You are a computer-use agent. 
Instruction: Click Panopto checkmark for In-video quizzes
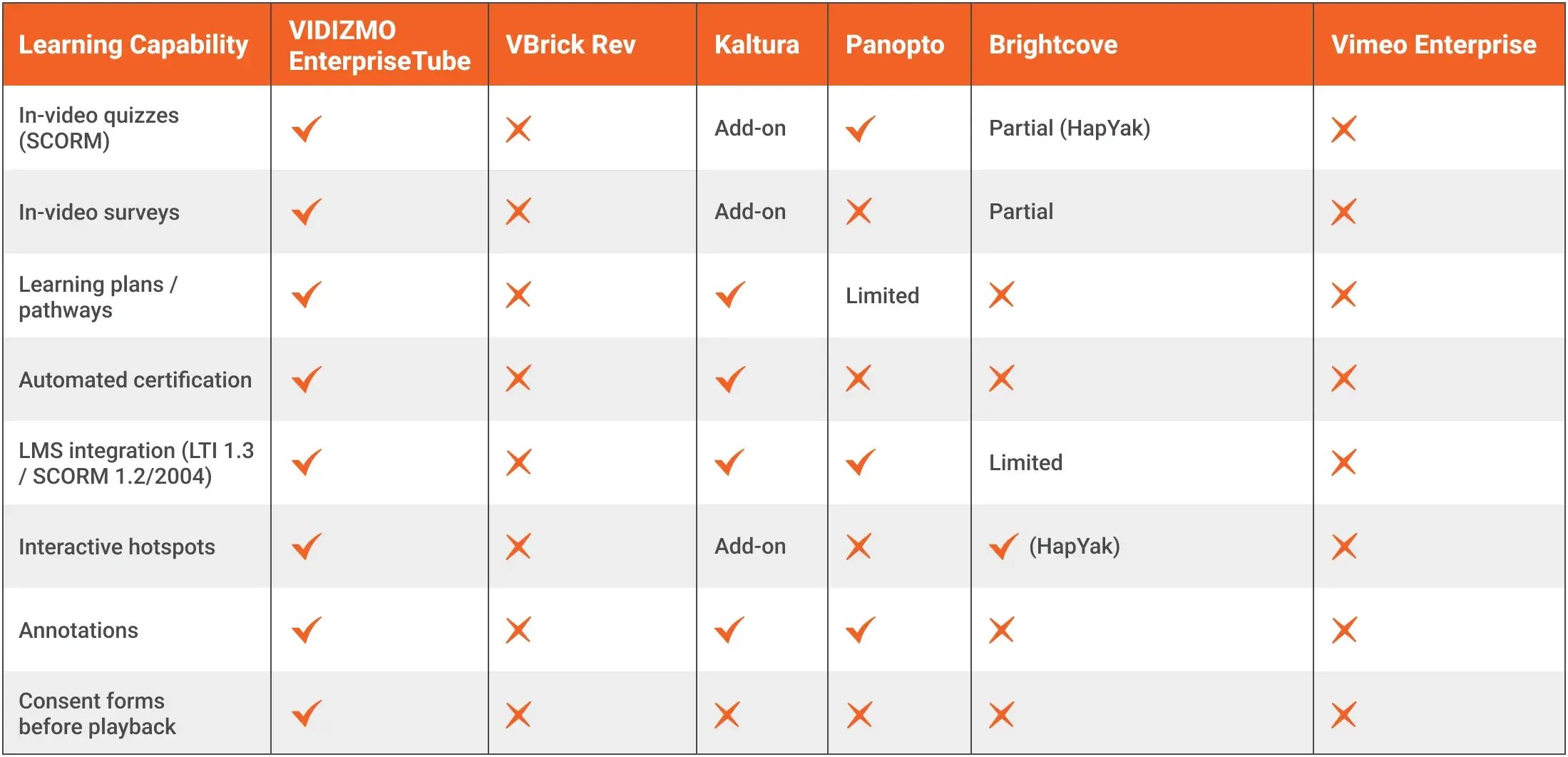(x=860, y=129)
